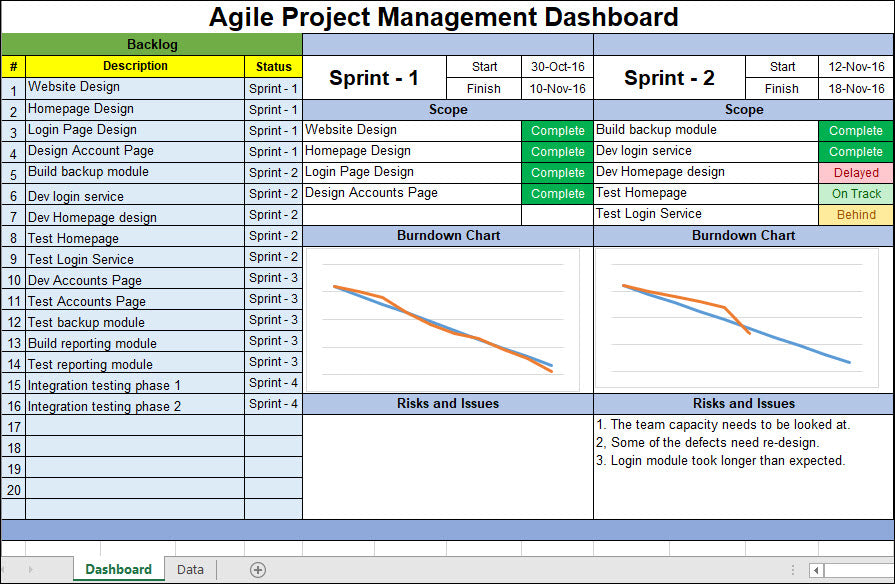Select the Behind status for Test Login Service
Image resolution: width=895 pixels, height=584 pixels.
[856, 214]
